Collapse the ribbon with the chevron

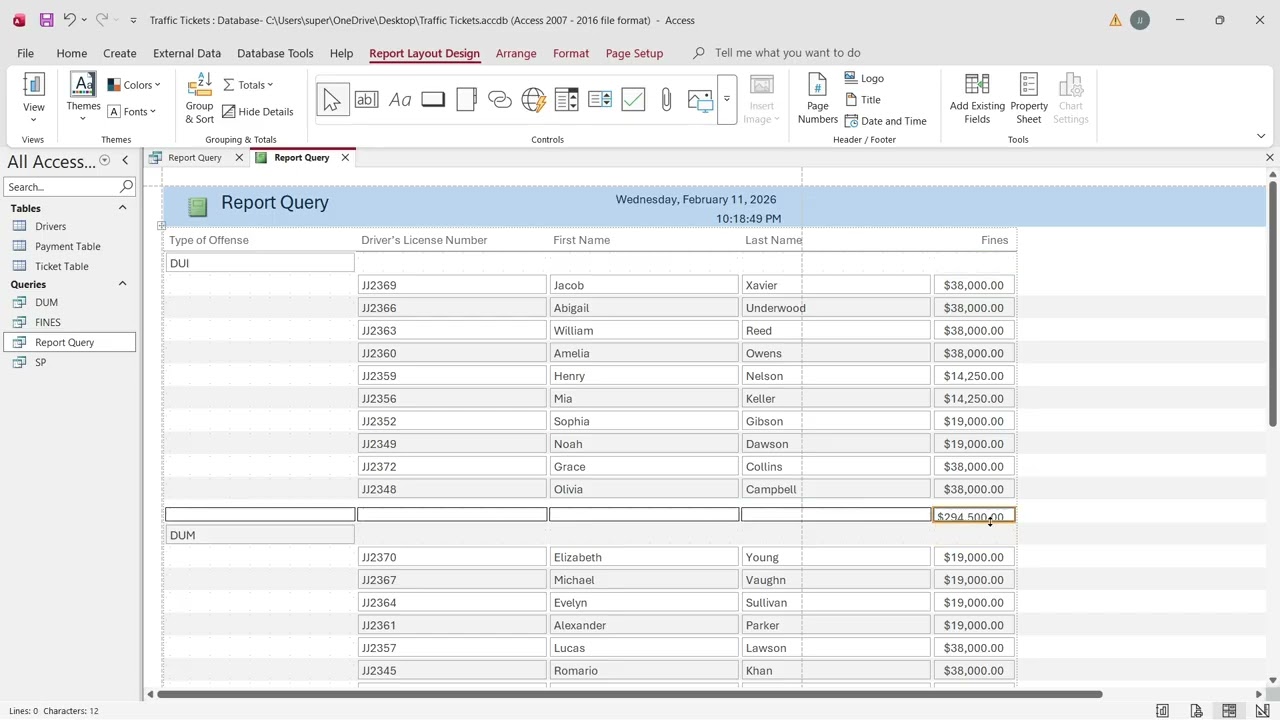pos(1260,136)
